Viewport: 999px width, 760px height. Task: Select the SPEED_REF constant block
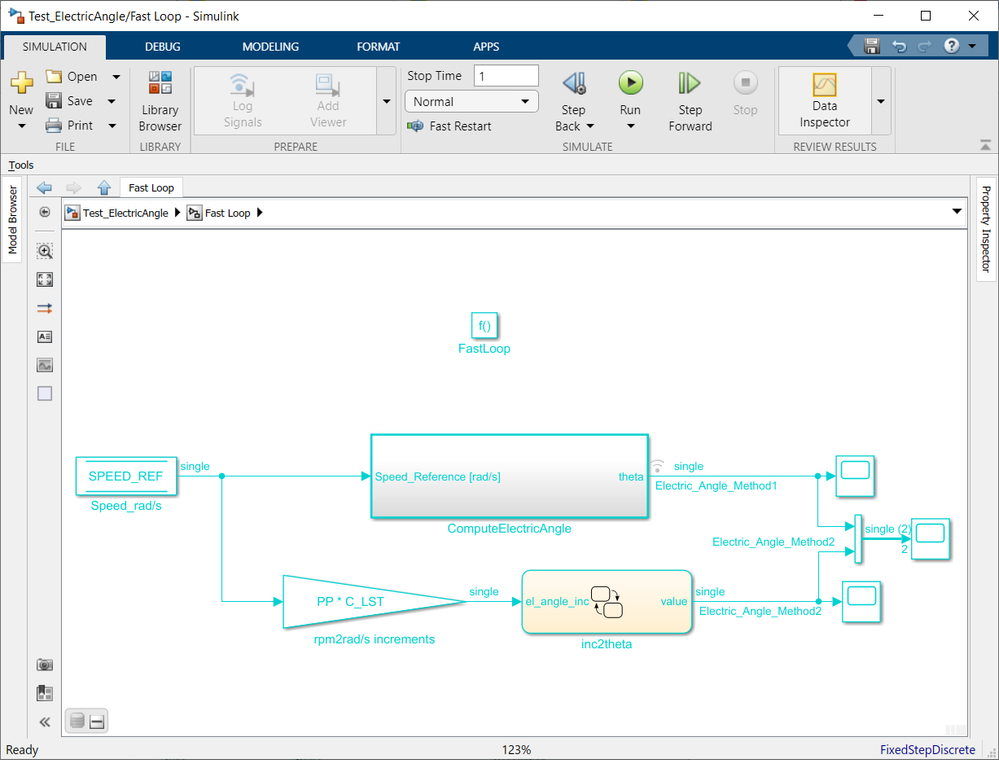point(126,476)
